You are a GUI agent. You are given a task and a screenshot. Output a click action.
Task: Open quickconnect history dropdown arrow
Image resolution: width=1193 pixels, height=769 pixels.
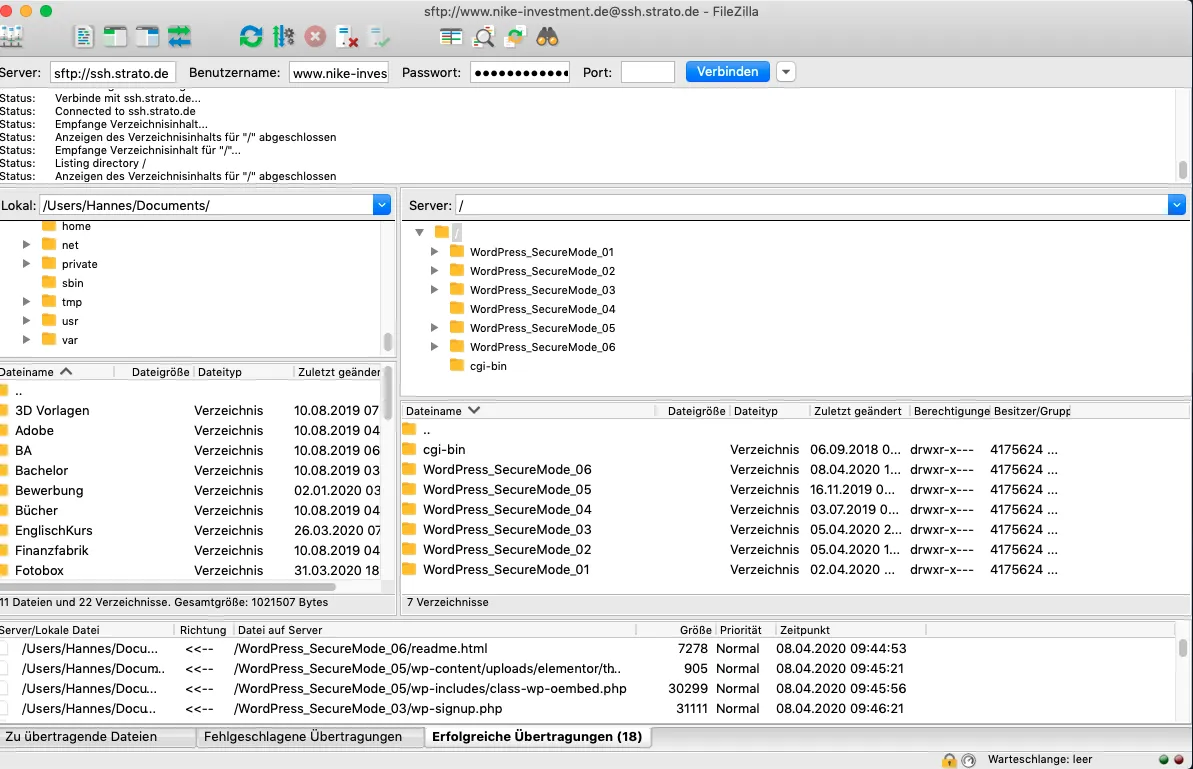tap(786, 71)
